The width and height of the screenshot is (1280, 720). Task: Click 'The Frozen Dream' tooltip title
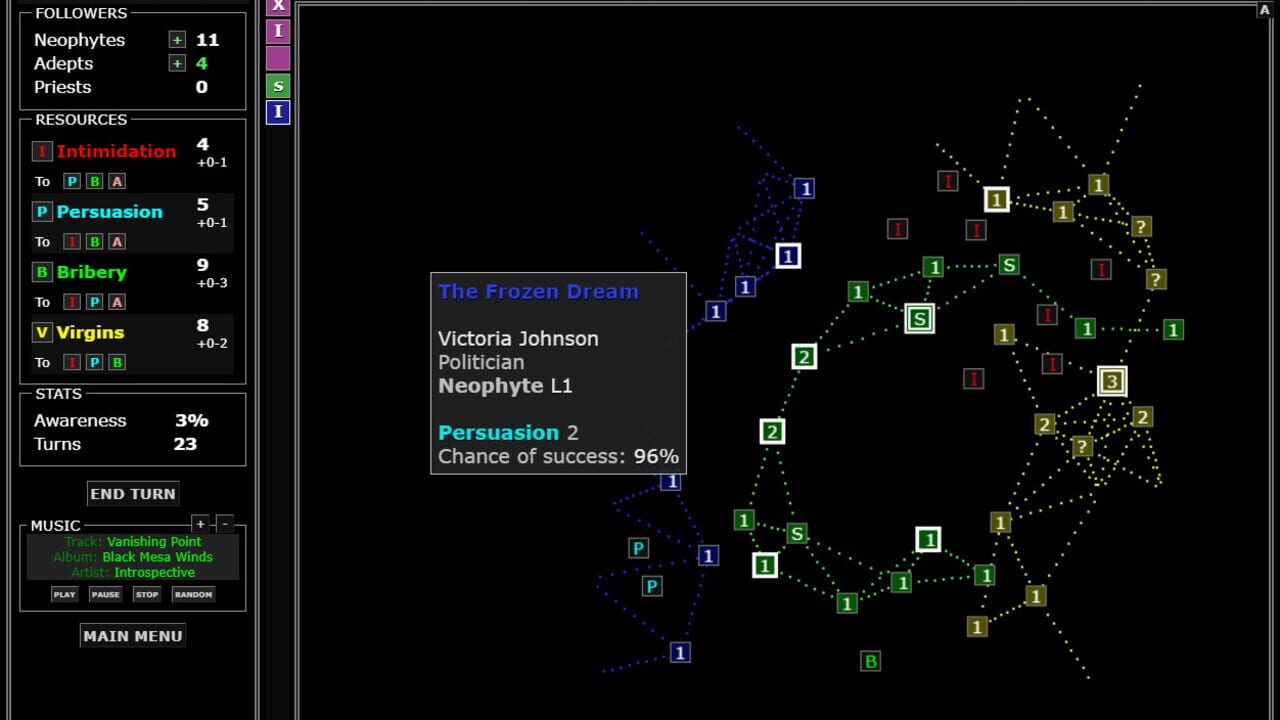(538, 292)
